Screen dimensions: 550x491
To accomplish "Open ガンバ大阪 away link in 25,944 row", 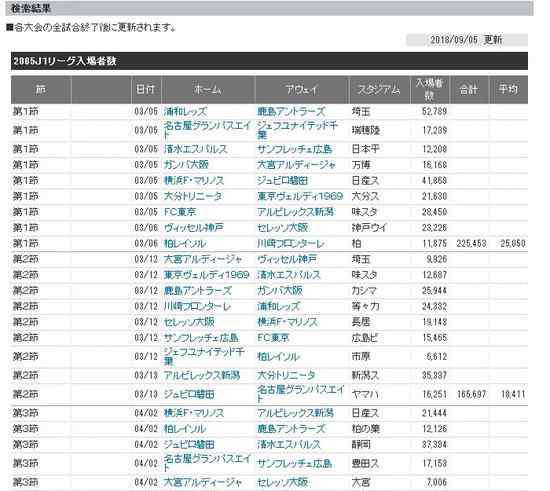I will (280, 290).
